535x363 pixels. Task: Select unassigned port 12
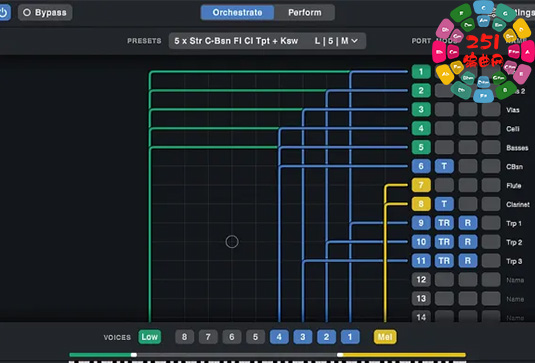click(x=421, y=280)
